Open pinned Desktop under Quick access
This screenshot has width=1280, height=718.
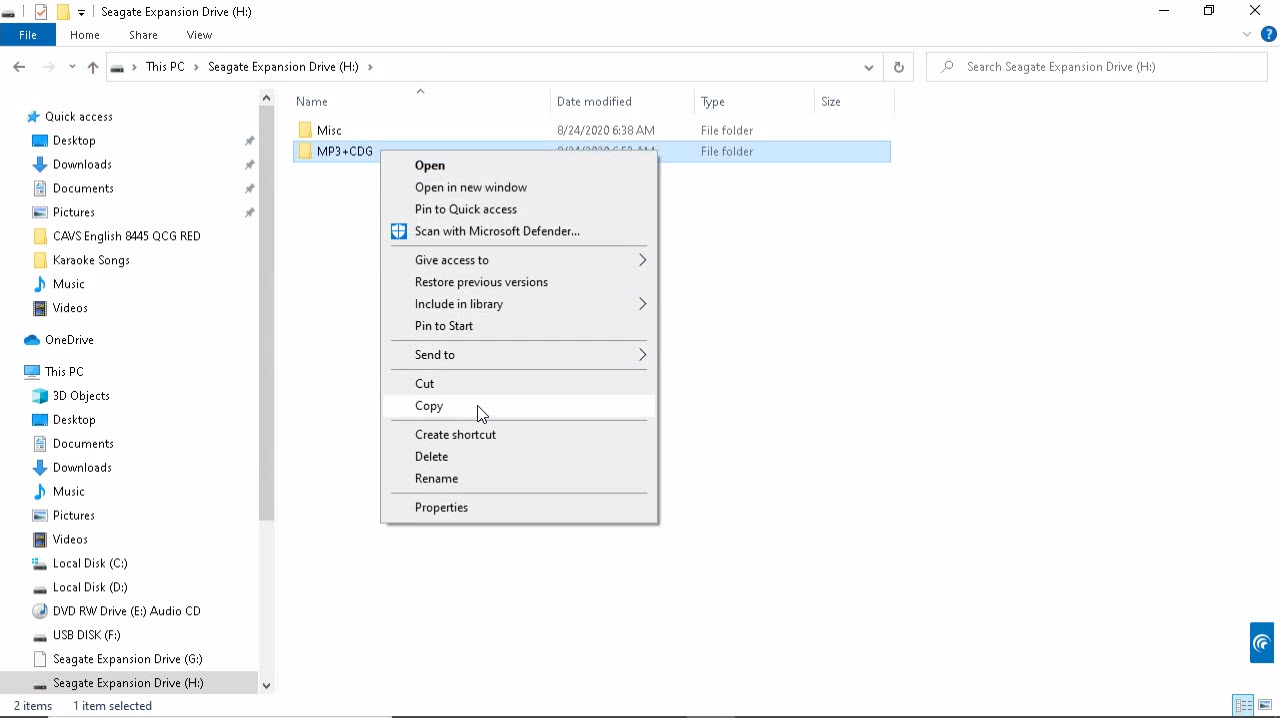(x=74, y=141)
